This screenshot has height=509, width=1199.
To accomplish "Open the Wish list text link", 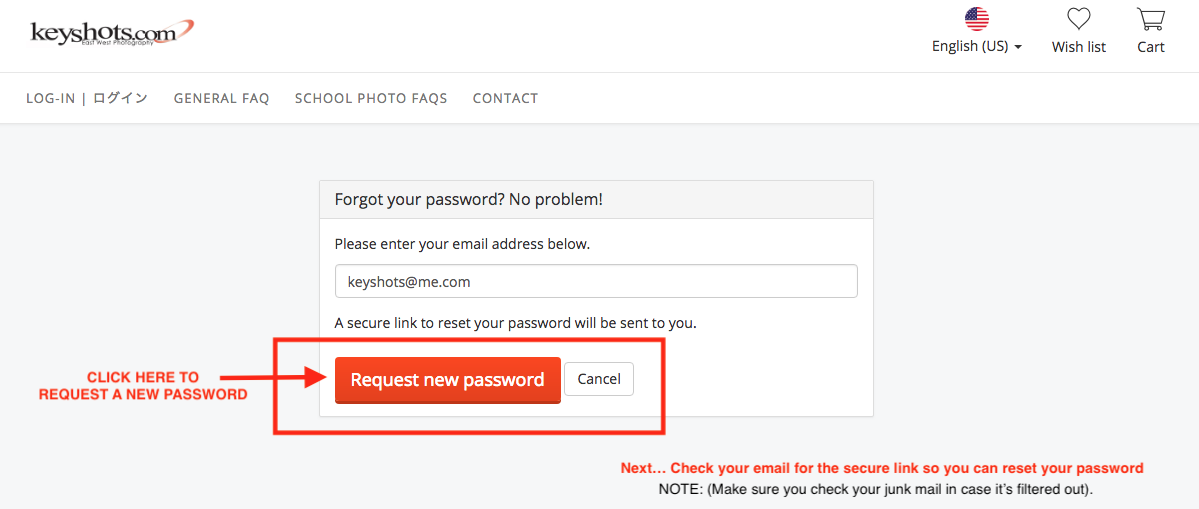I will point(1078,46).
